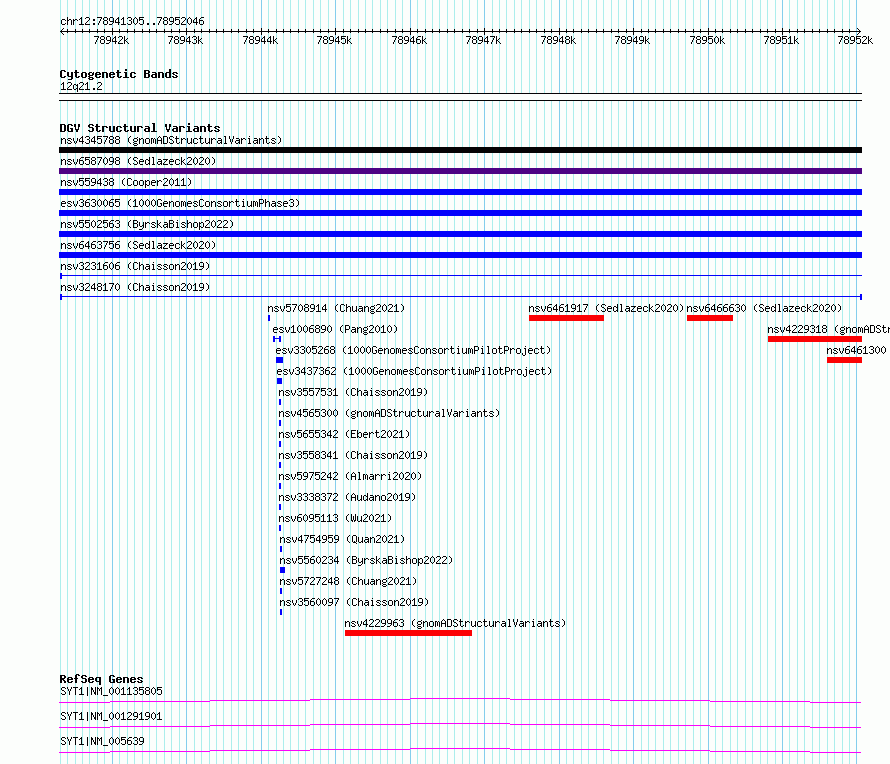Click the nsv6461300 variant label
890x764 pixels.
pos(856,350)
